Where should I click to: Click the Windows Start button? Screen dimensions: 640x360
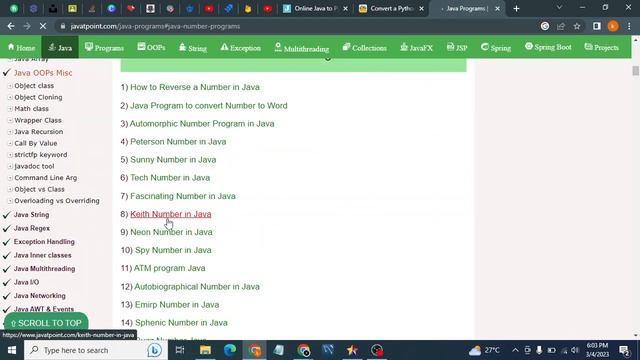(12, 350)
